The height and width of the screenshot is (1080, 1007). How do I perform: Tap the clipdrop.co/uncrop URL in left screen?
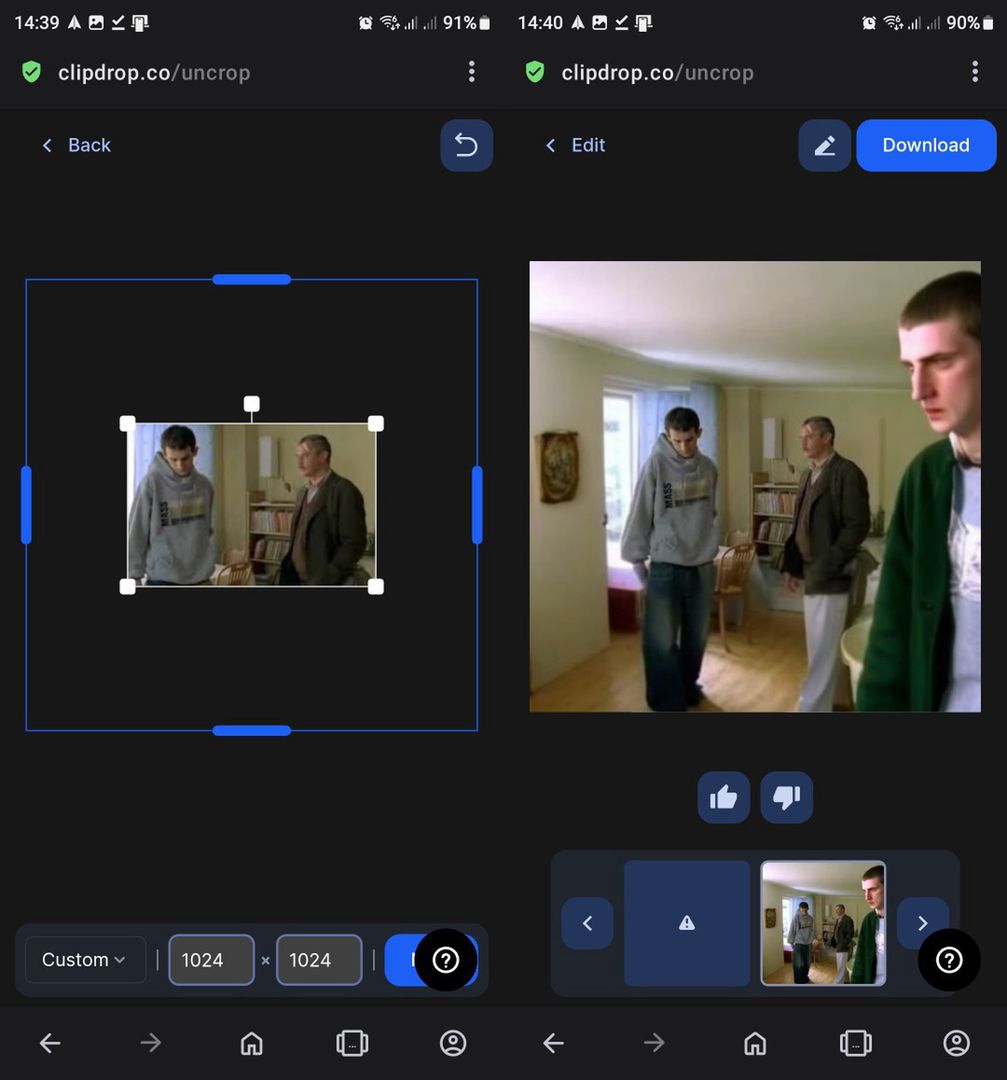[x=154, y=72]
